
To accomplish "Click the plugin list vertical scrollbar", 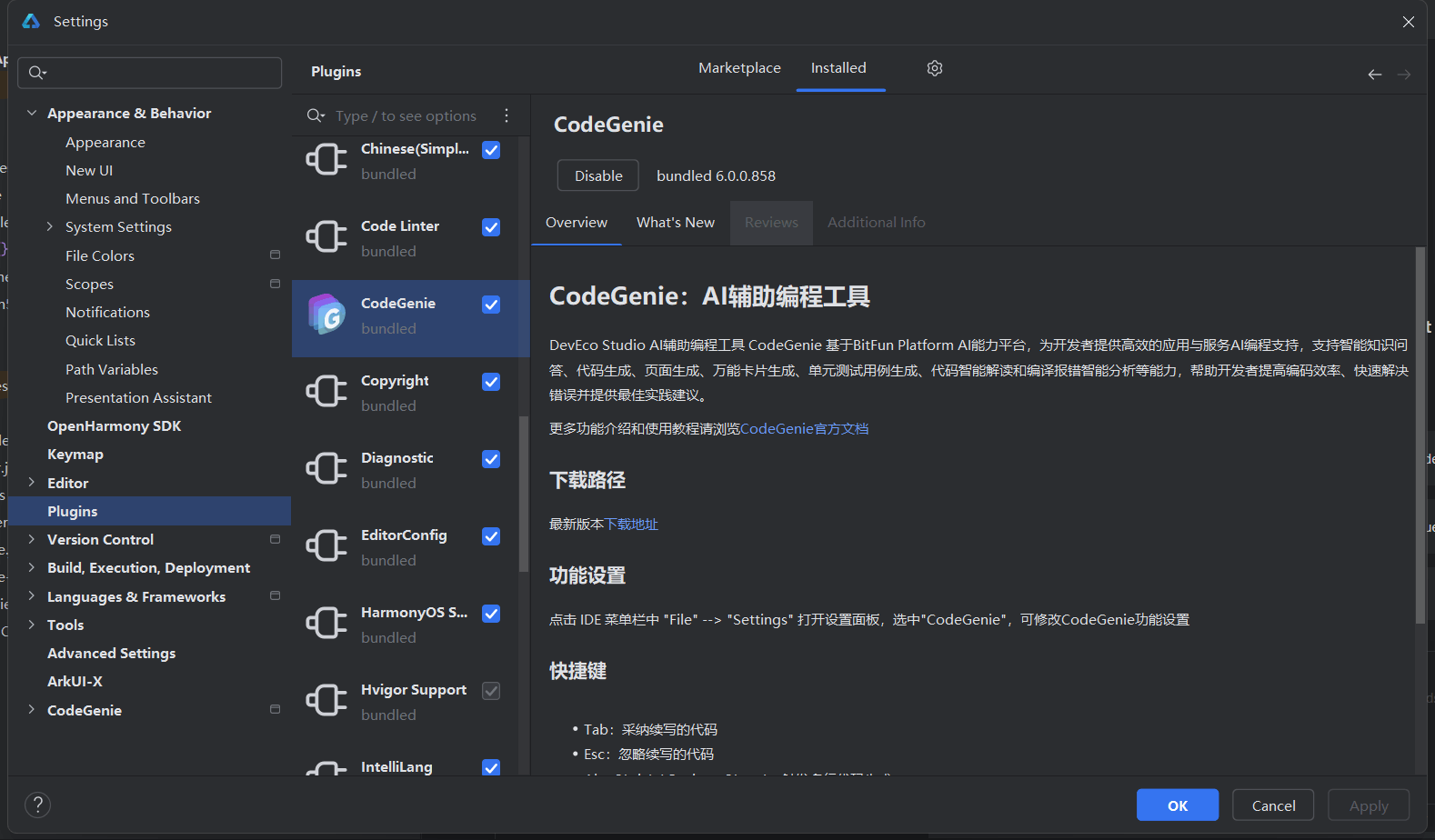I will pos(524,494).
